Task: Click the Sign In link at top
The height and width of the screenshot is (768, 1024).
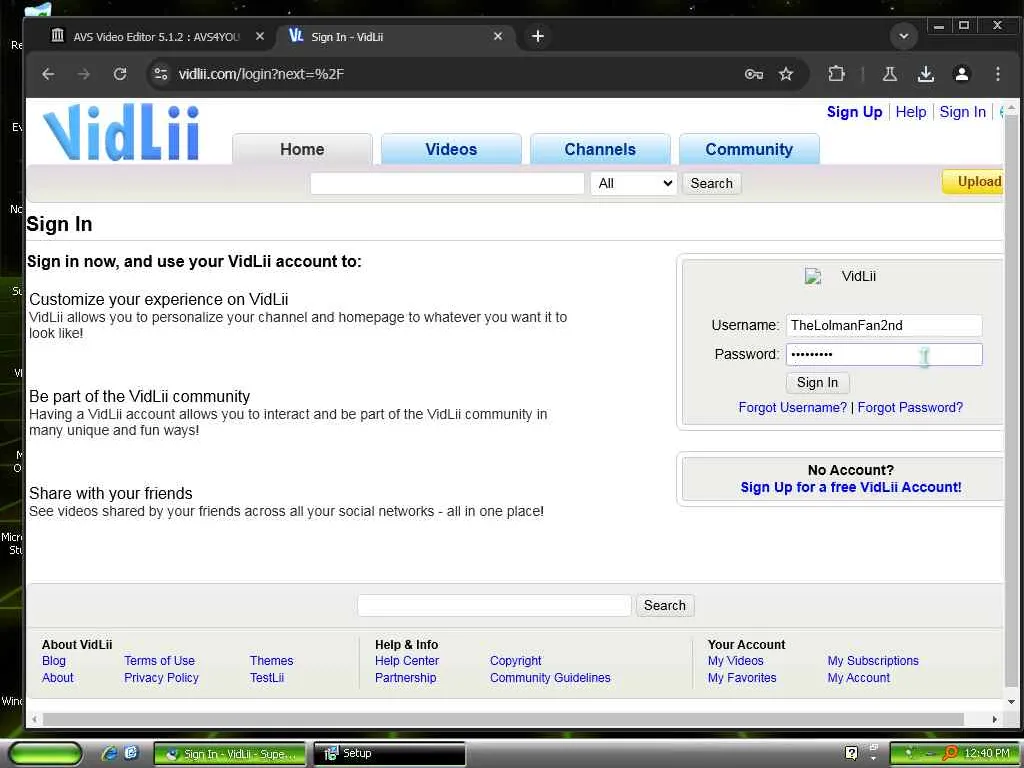Action: (x=962, y=112)
